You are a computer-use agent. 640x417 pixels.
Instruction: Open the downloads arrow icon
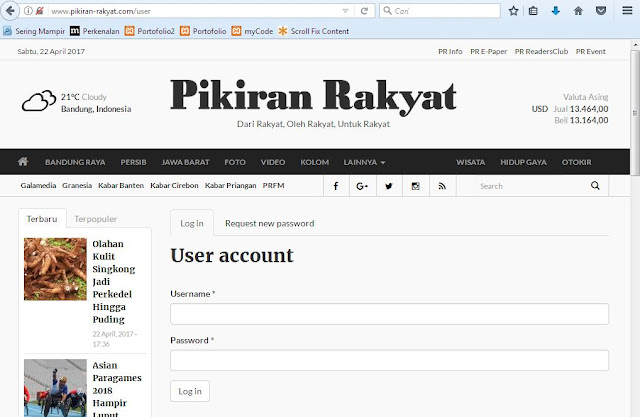tap(556, 11)
